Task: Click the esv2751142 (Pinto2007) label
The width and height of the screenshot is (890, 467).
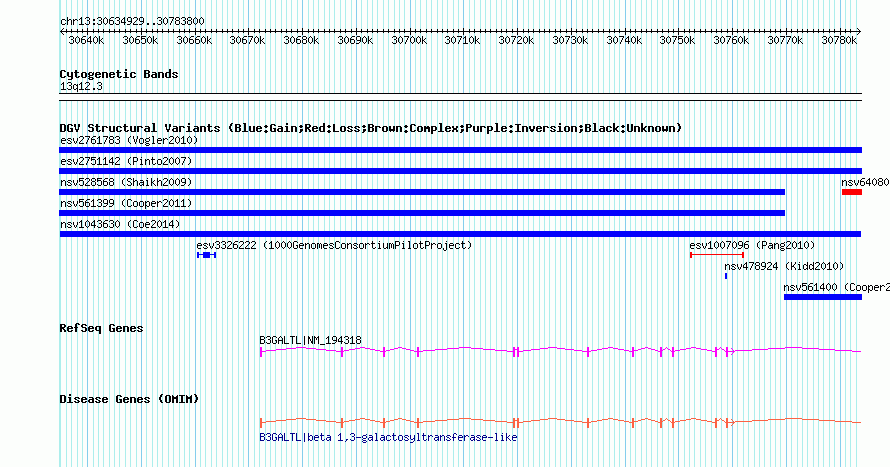Action: tap(126, 161)
